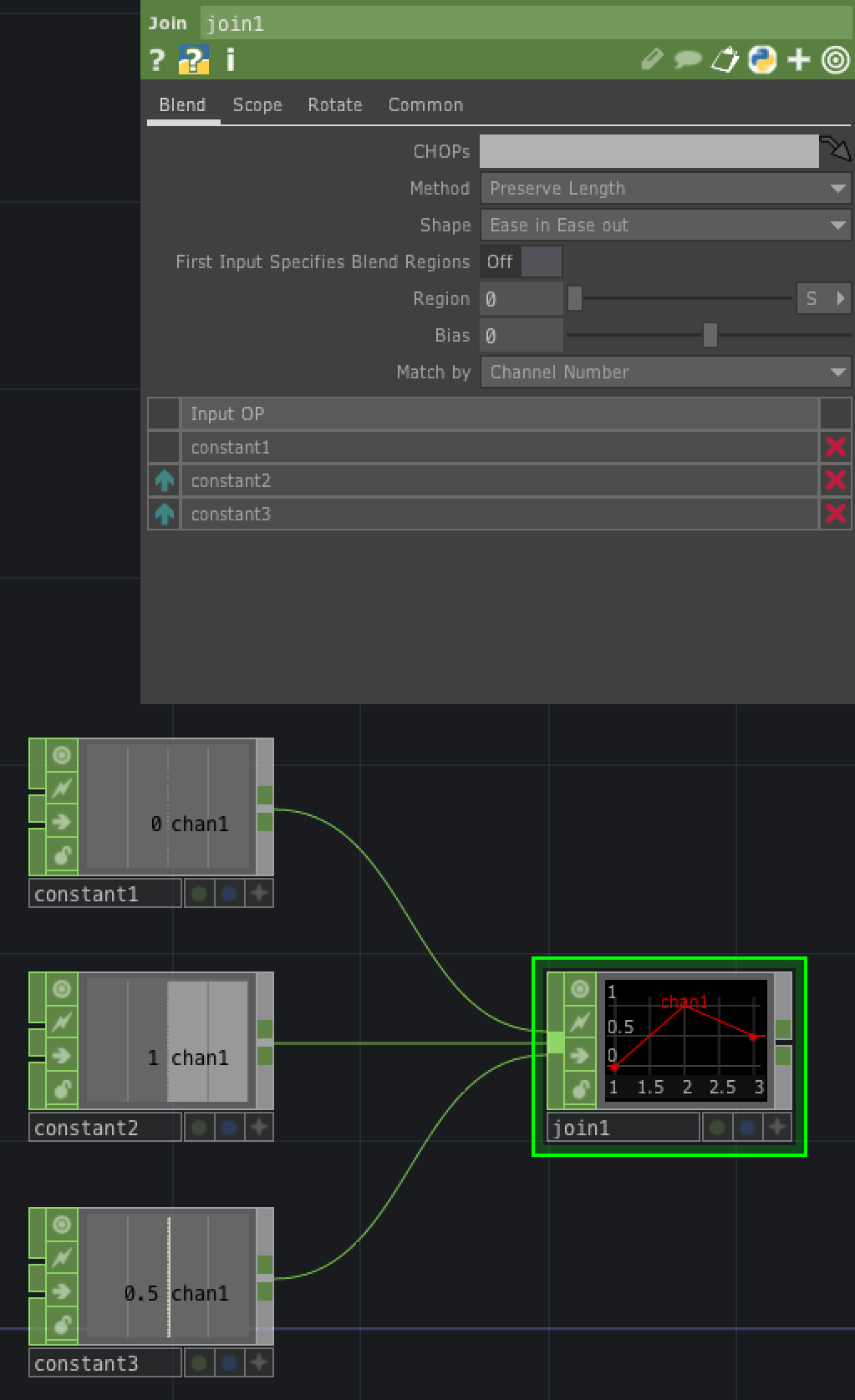The width and height of the screenshot is (855, 1400).
Task: Open Python help icon in parameter header
Action: tap(194, 60)
